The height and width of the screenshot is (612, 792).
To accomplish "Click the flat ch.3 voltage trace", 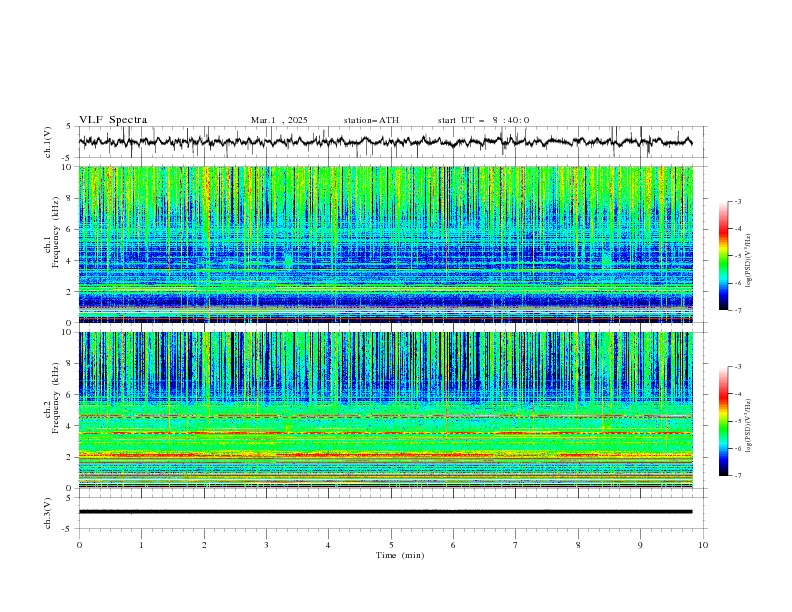I will 385,512.
